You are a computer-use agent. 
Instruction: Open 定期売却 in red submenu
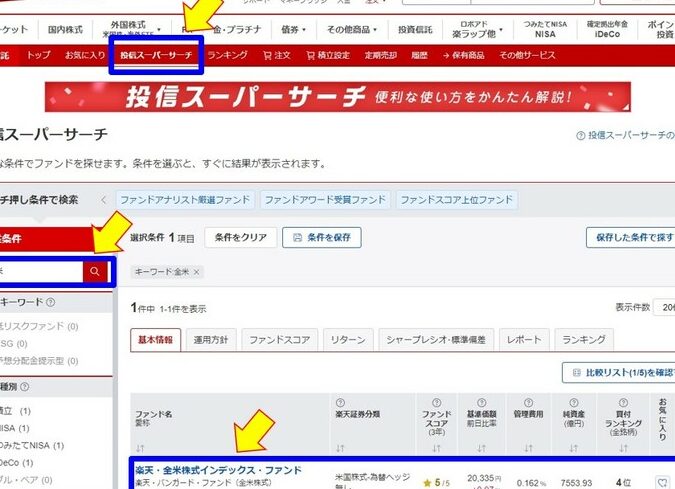click(x=381, y=56)
